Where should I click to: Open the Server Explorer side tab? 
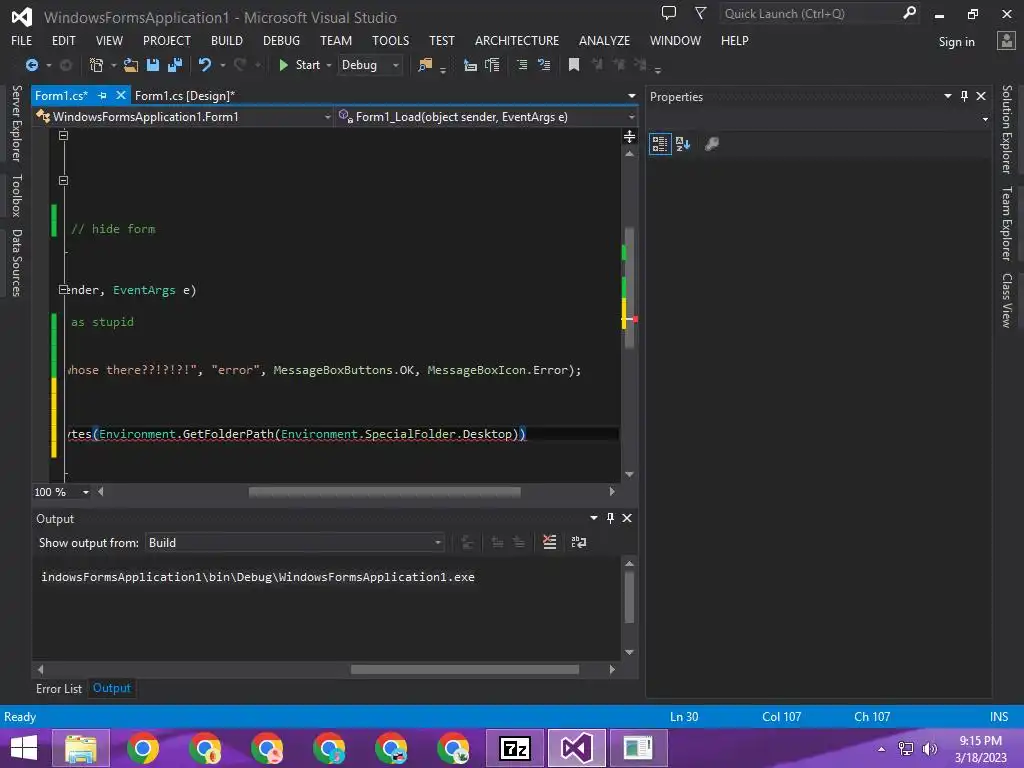[x=17, y=123]
